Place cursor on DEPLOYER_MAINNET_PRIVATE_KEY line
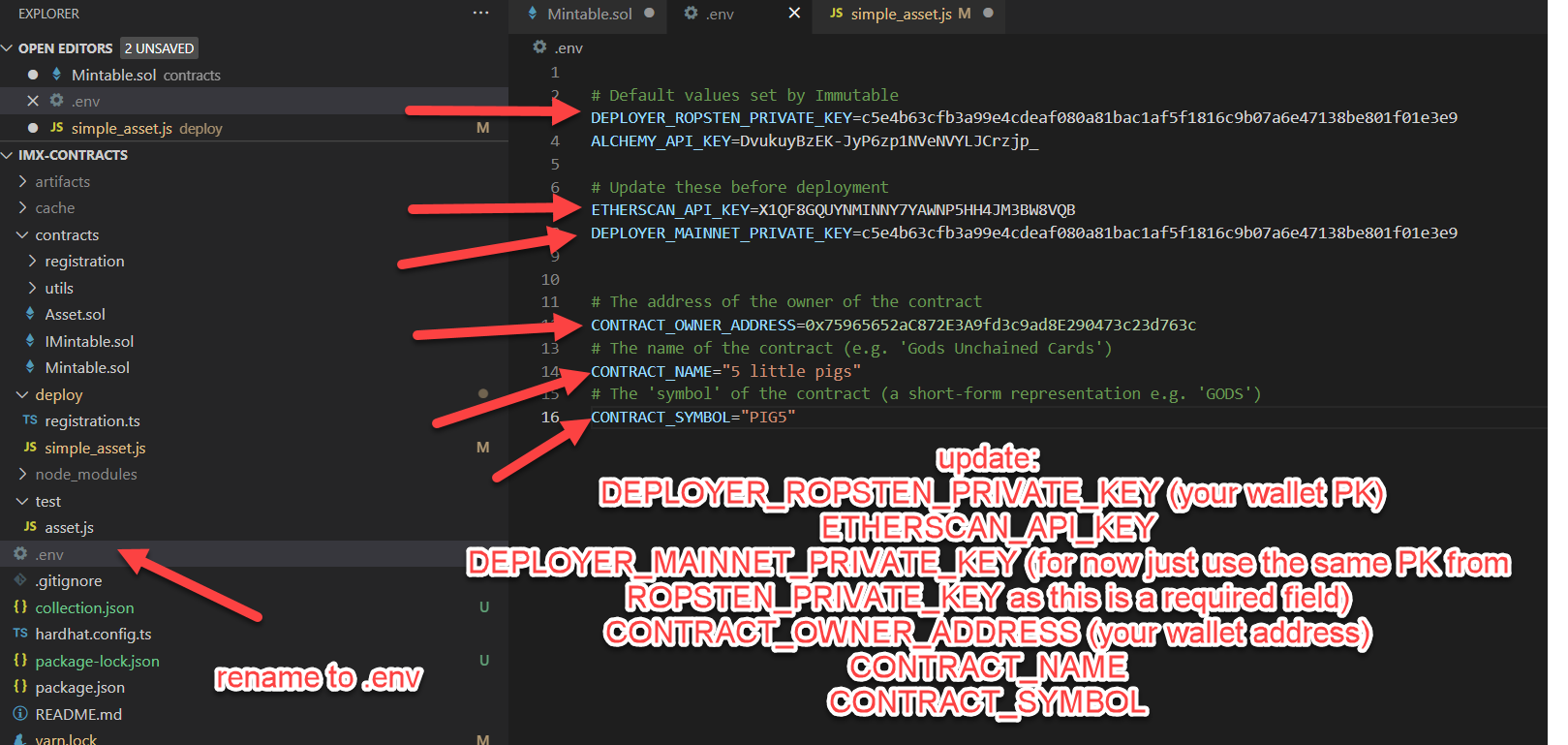Image resolution: width=1568 pixels, height=745 pixels. pyautogui.click(x=1024, y=233)
